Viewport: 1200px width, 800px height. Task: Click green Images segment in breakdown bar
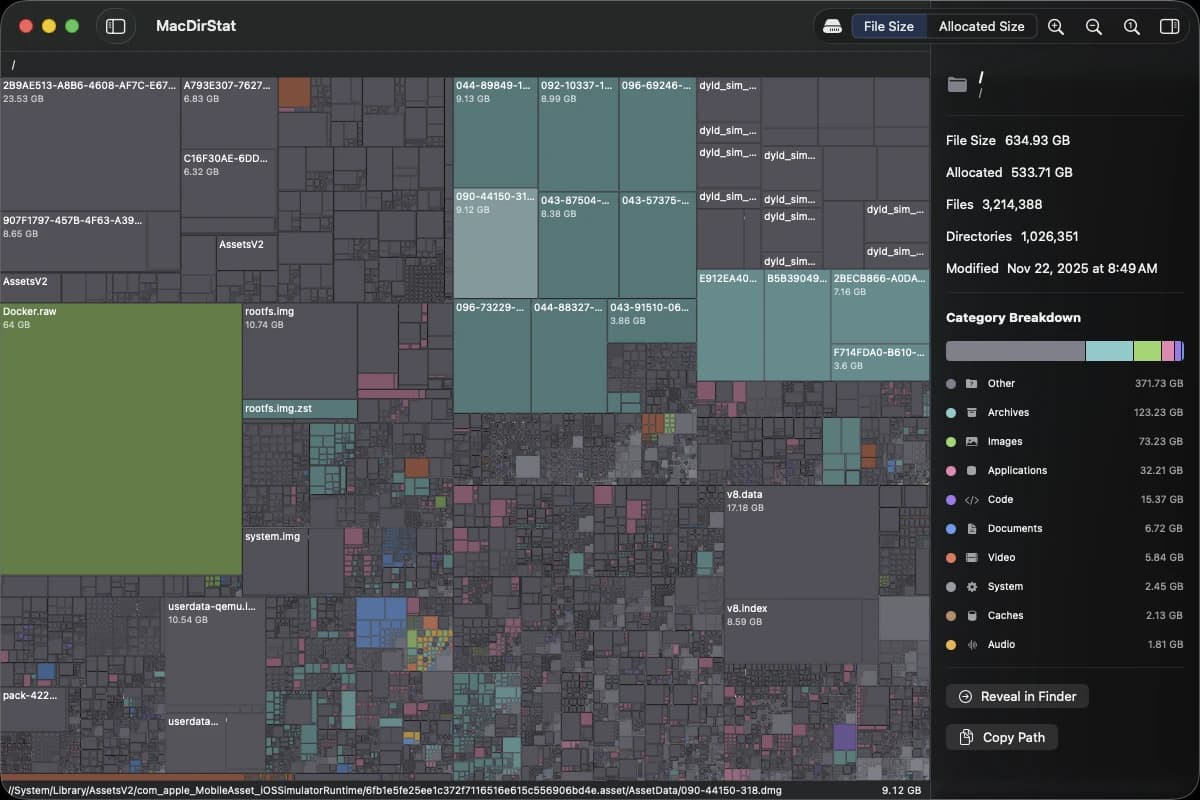click(x=1147, y=351)
